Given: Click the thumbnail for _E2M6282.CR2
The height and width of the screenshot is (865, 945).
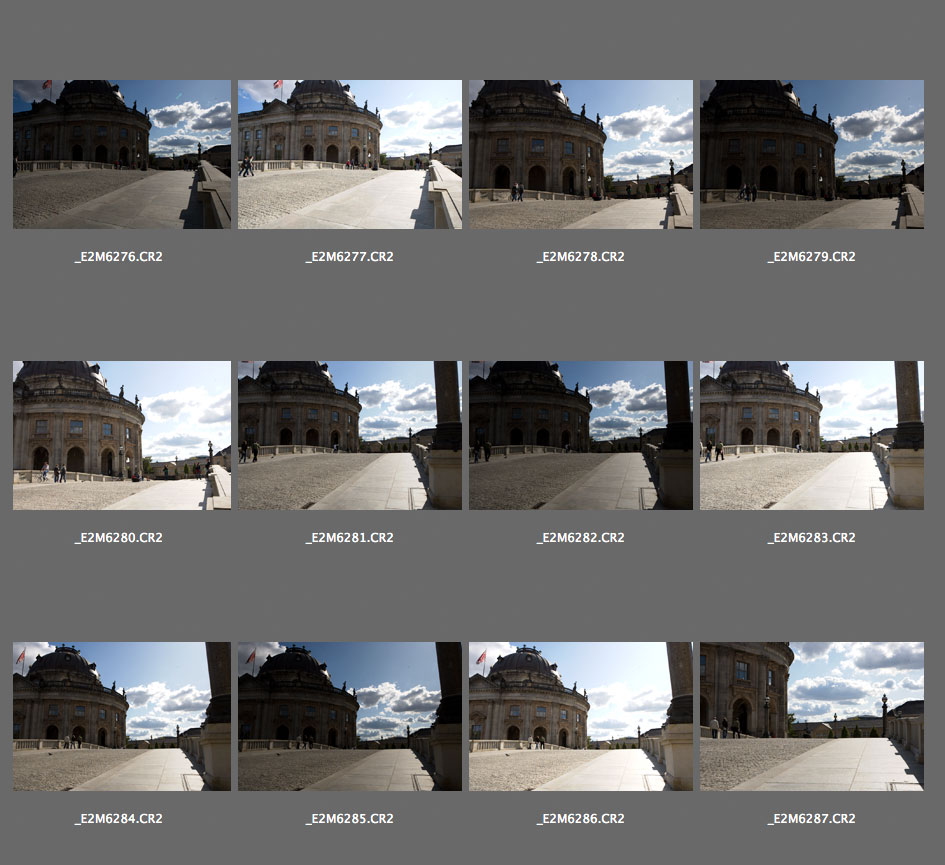Looking at the screenshot, I should point(580,435).
